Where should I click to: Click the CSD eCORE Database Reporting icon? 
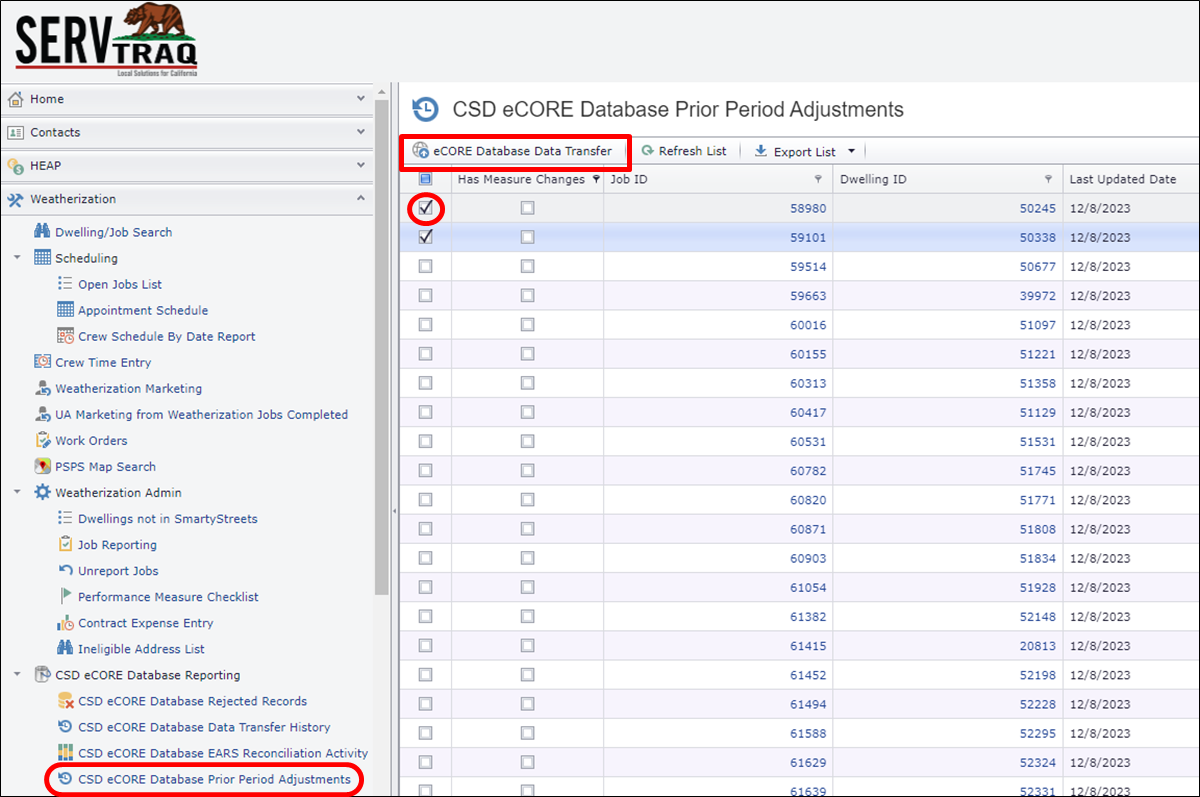point(42,675)
